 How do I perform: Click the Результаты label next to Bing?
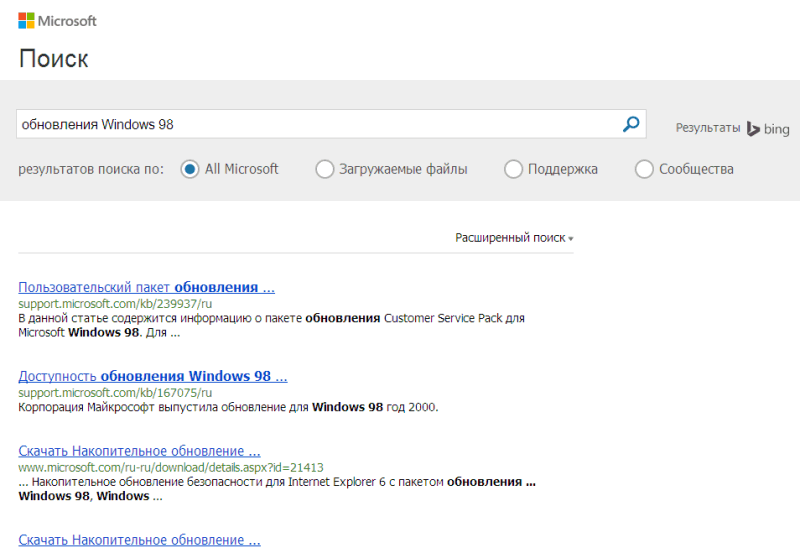point(707,129)
